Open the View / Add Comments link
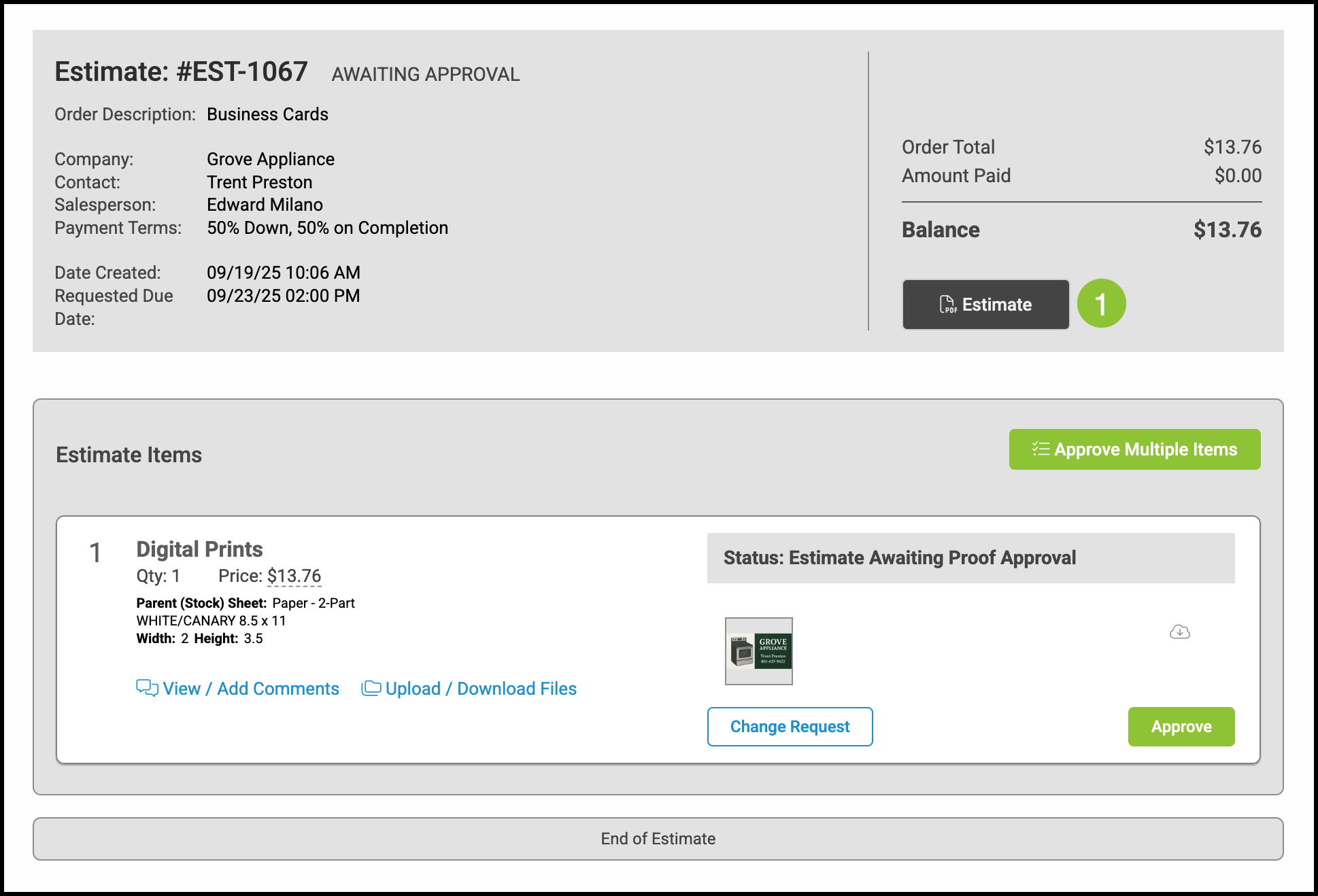This screenshot has width=1318, height=896. 250,689
